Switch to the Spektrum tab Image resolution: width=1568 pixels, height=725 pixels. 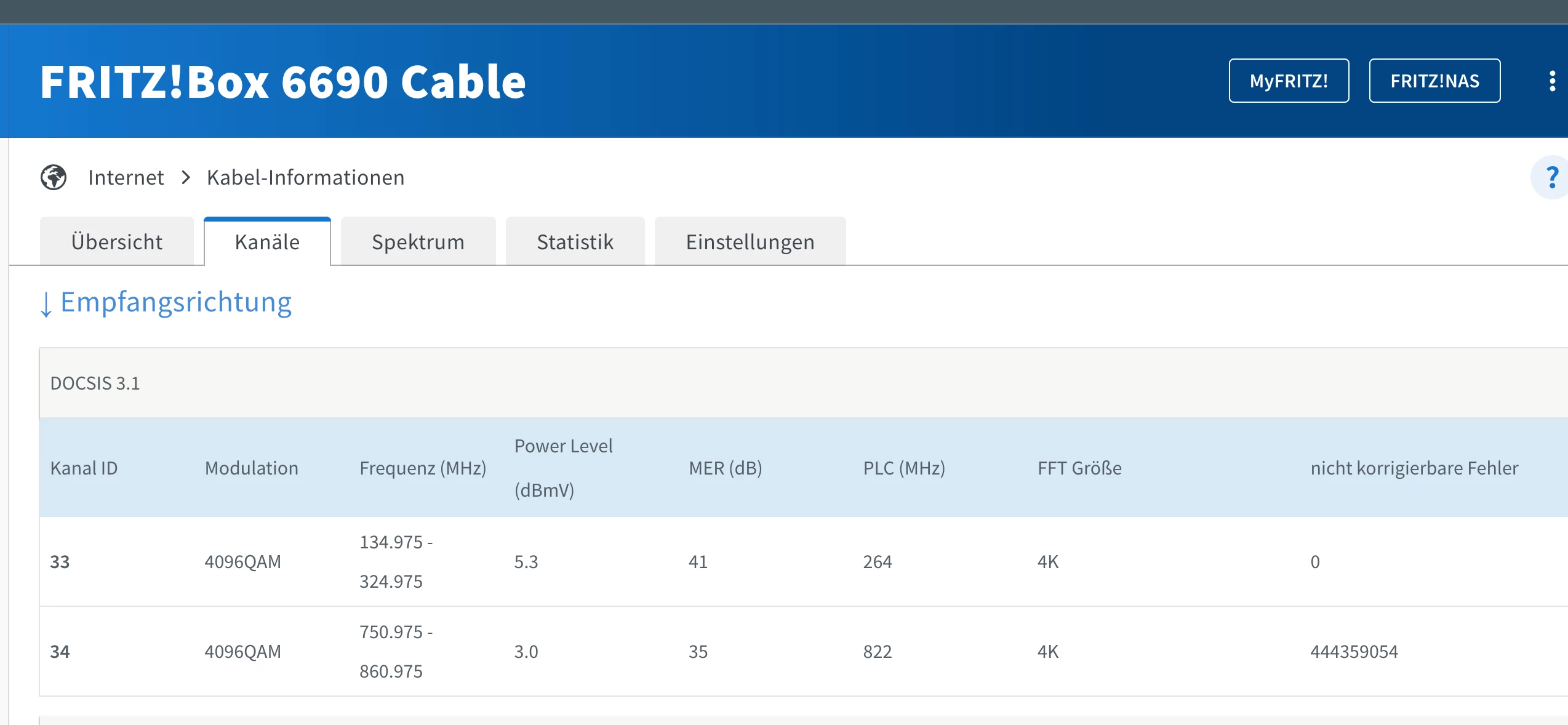[x=418, y=242]
